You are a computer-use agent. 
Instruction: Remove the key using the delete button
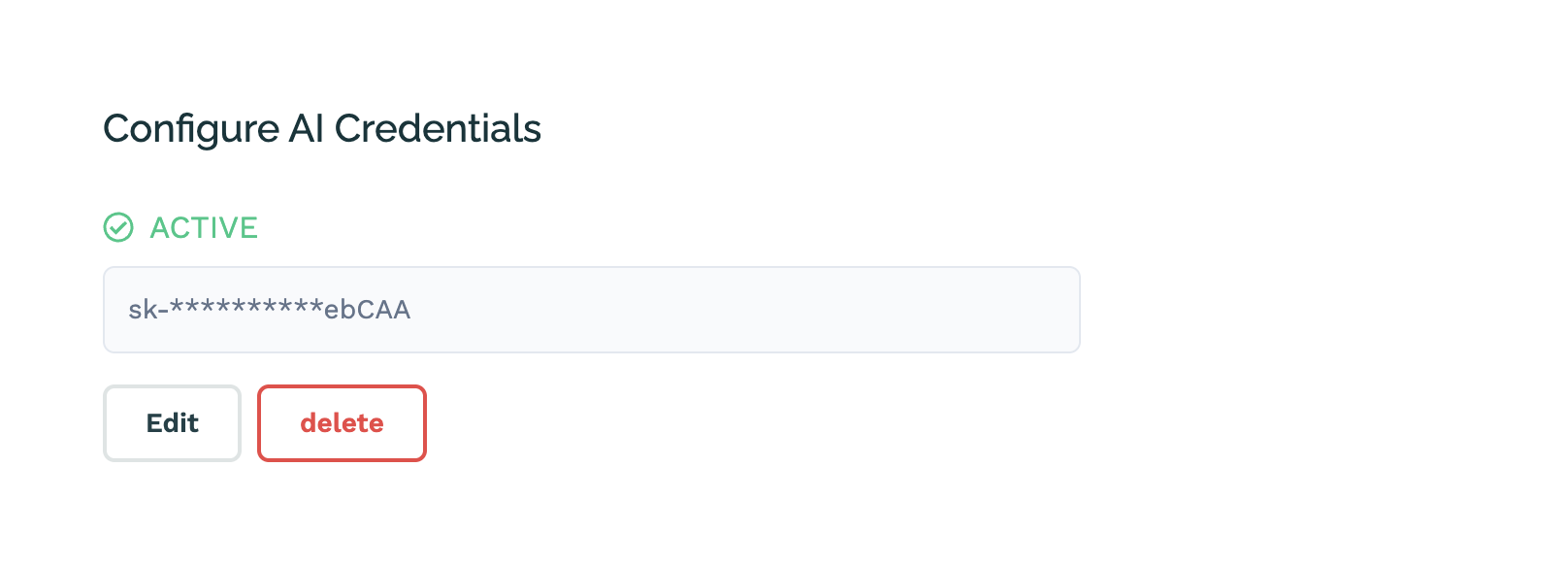coord(342,423)
